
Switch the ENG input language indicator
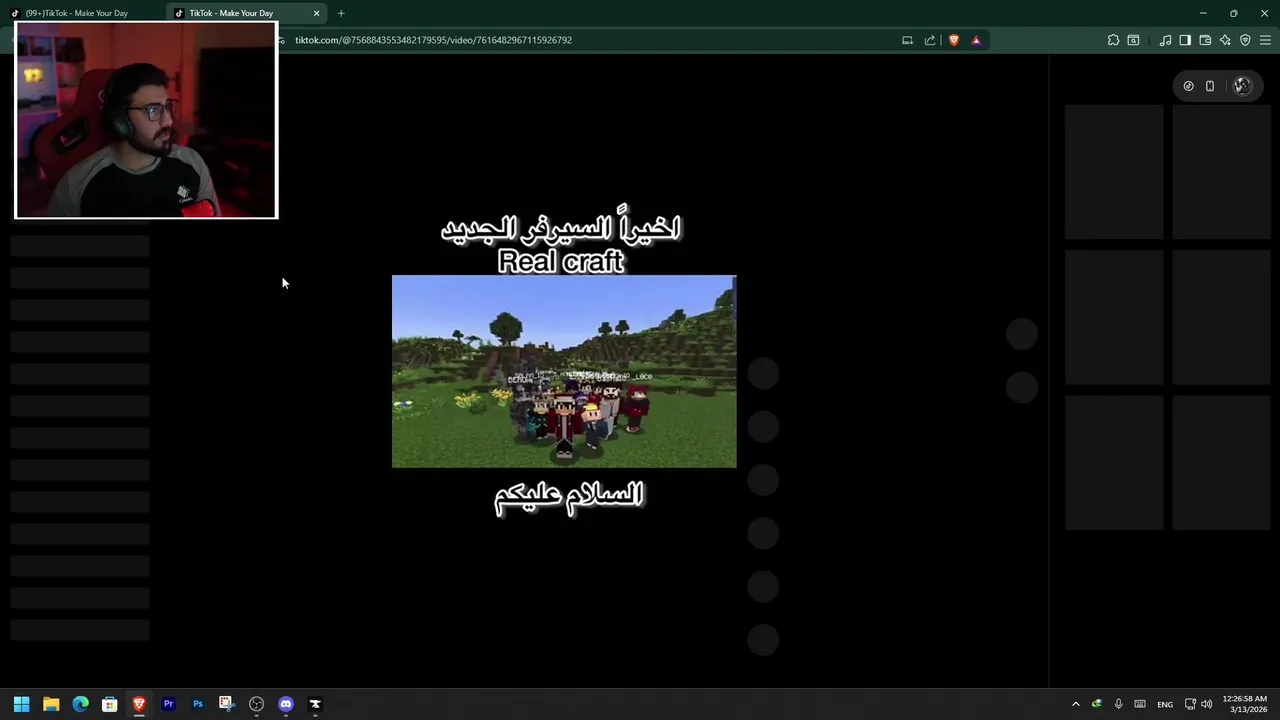[1165, 704]
